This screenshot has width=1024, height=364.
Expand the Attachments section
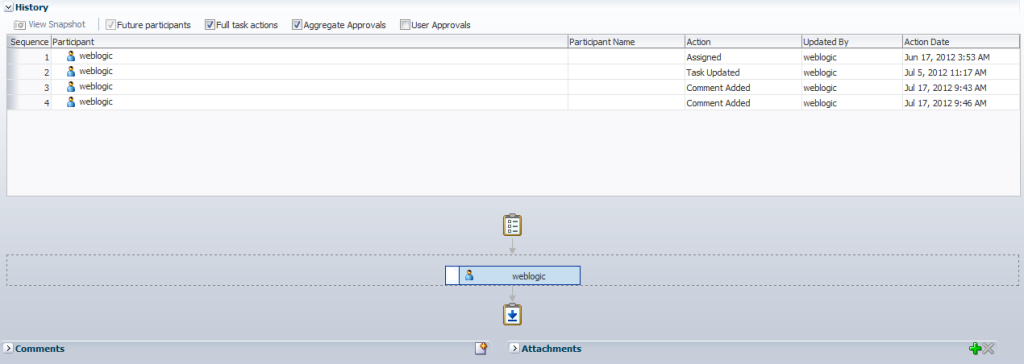tap(515, 348)
